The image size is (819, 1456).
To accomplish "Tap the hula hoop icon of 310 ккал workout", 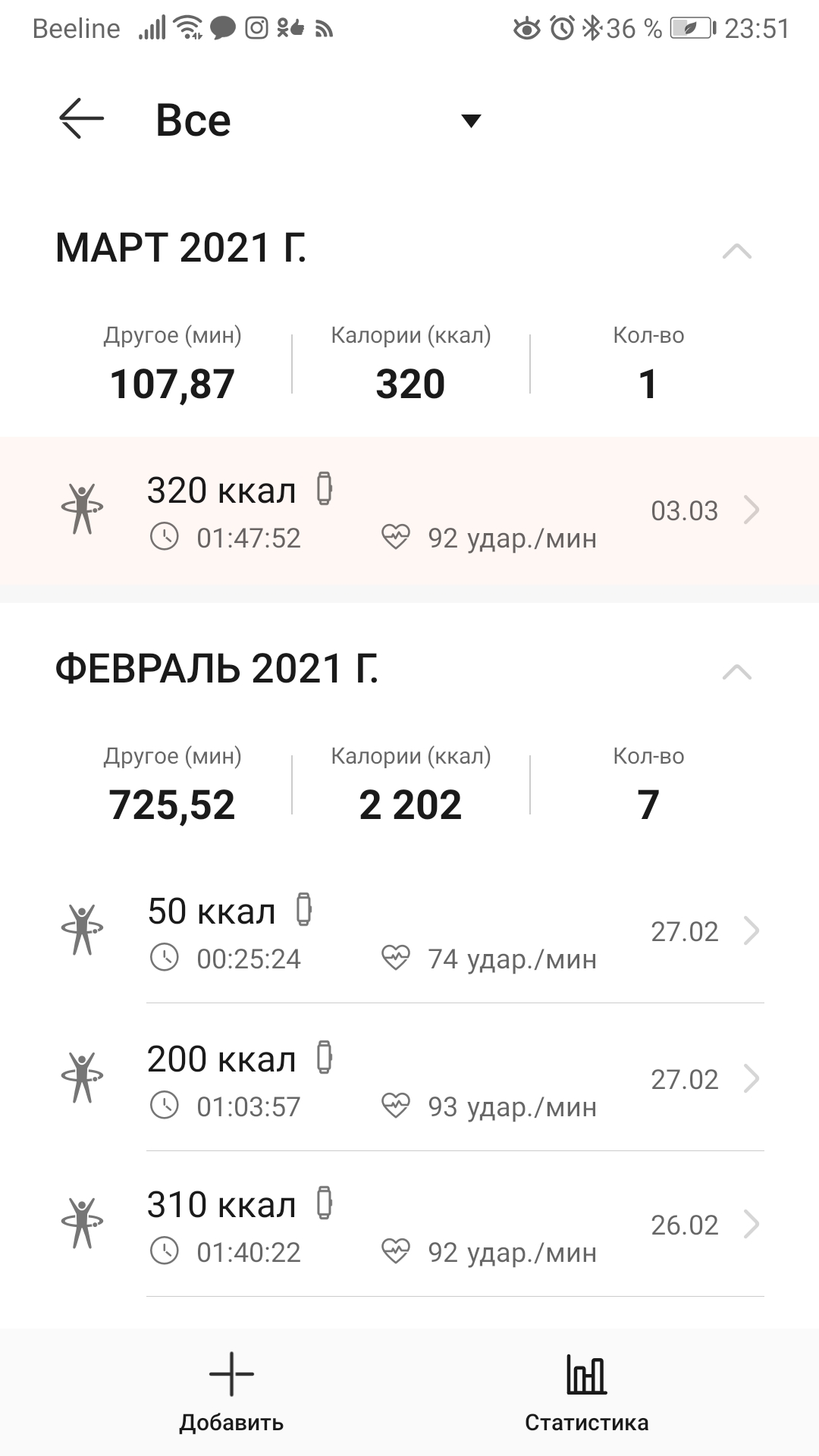I will pos(82,1222).
